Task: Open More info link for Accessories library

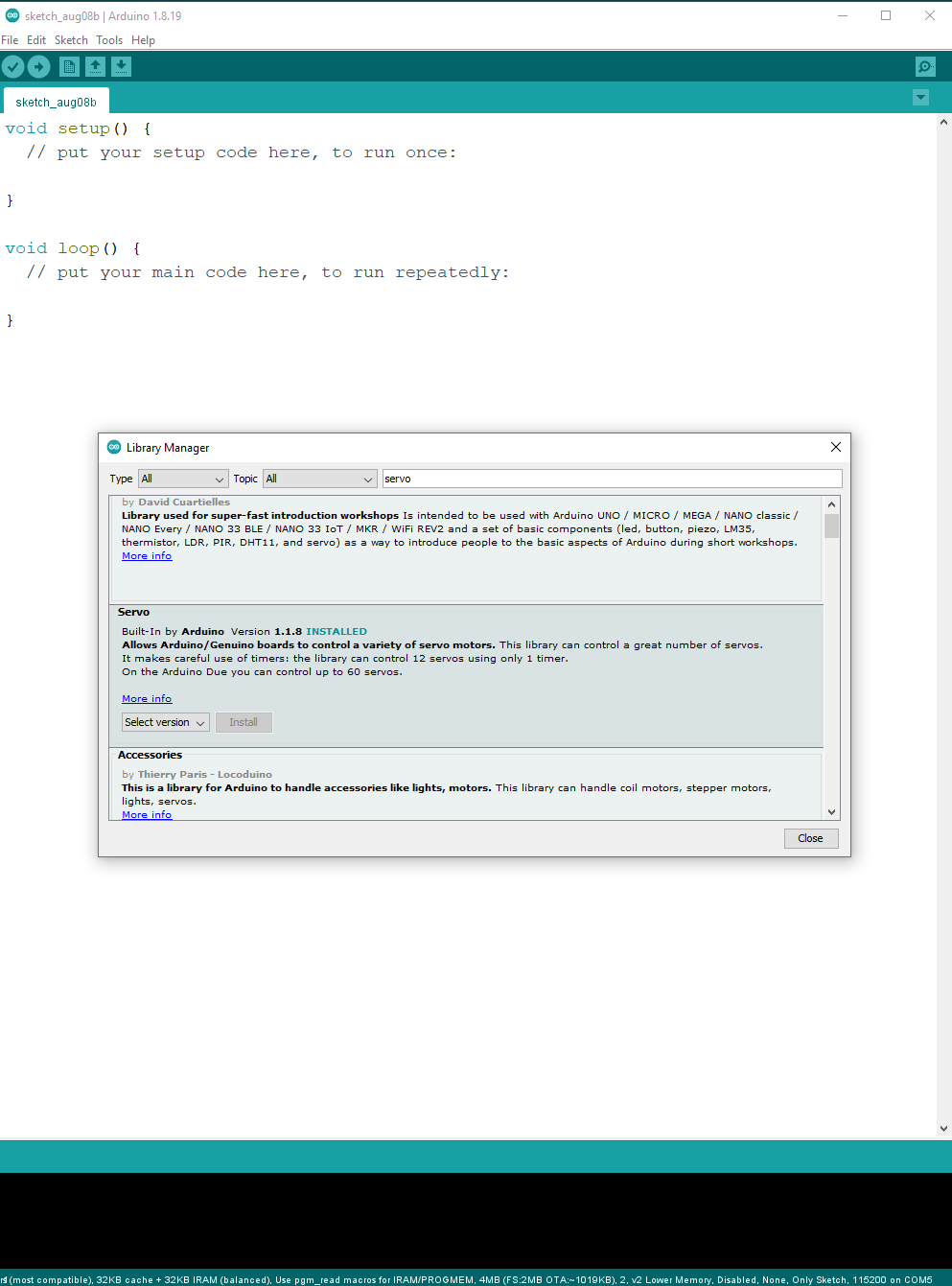Action: coord(147,815)
